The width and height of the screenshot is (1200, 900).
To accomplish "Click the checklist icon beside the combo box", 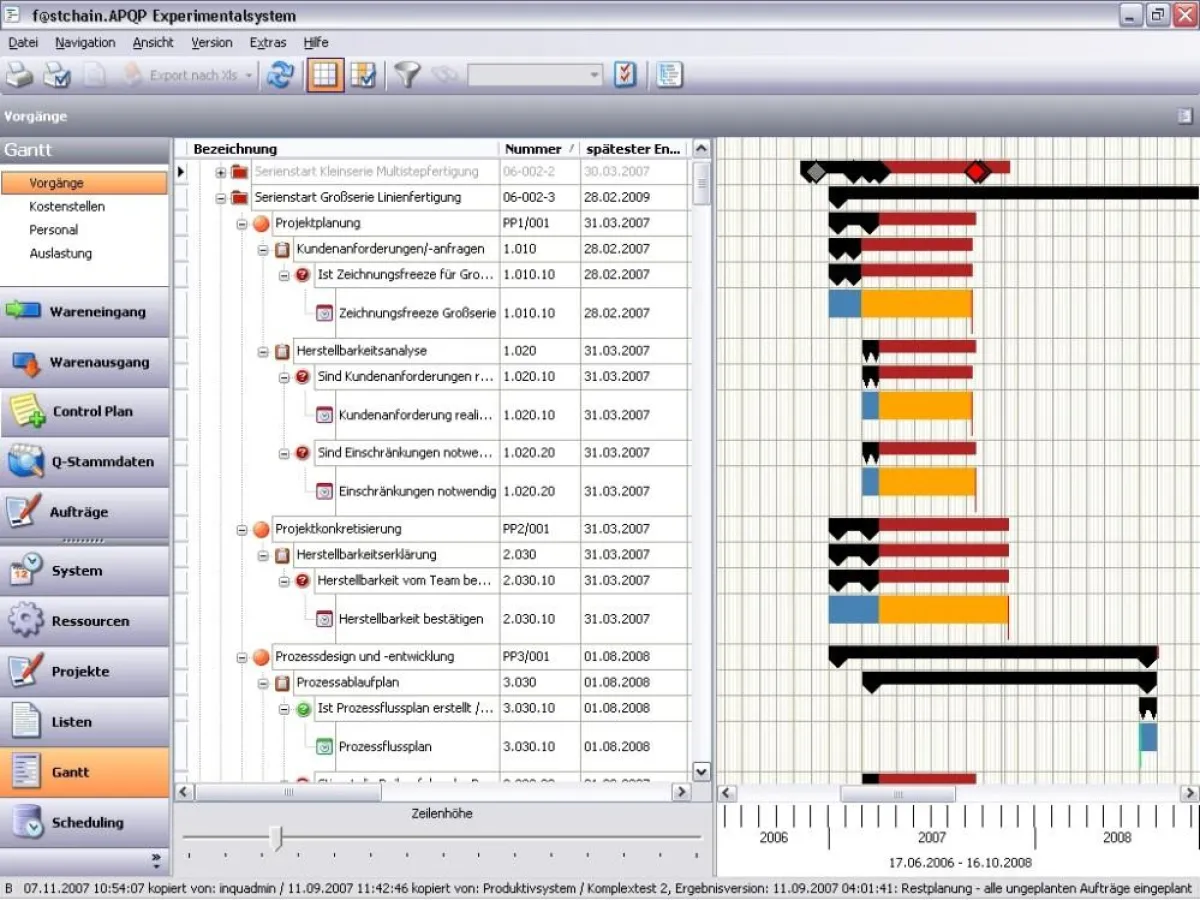I will [x=625, y=75].
